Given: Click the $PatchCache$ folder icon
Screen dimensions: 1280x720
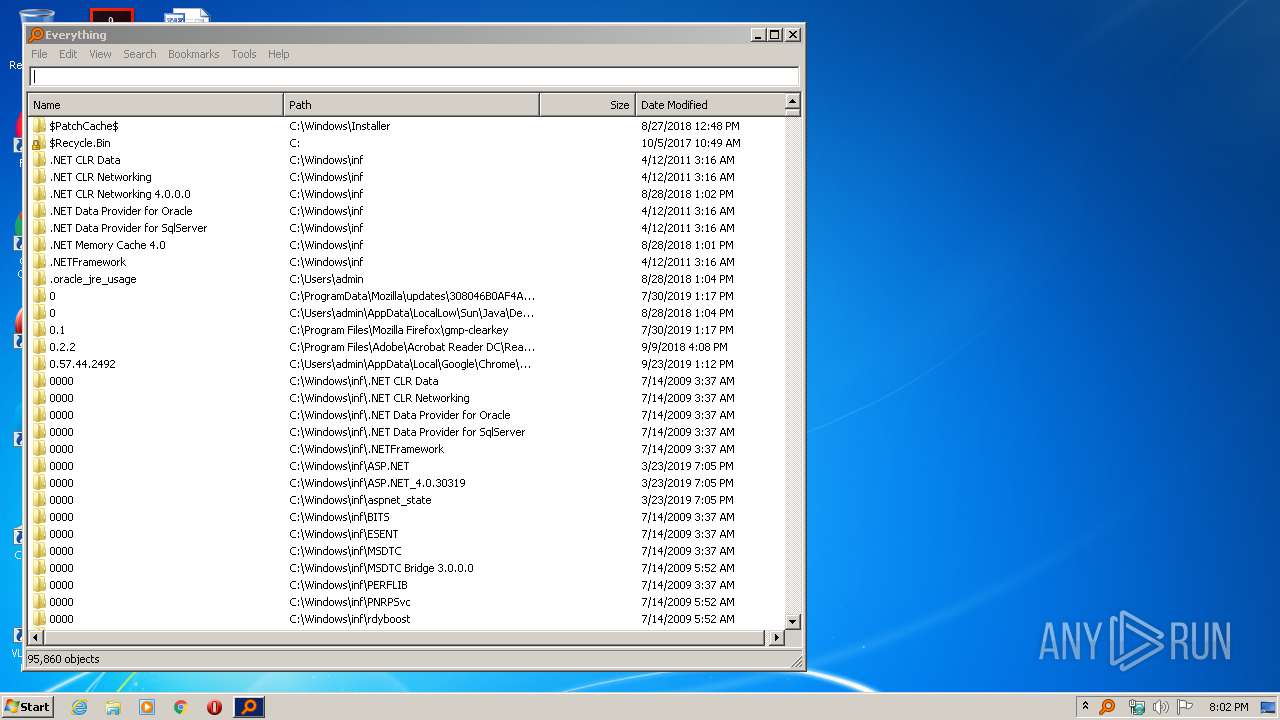Looking at the screenshot, I should [39, 126].
